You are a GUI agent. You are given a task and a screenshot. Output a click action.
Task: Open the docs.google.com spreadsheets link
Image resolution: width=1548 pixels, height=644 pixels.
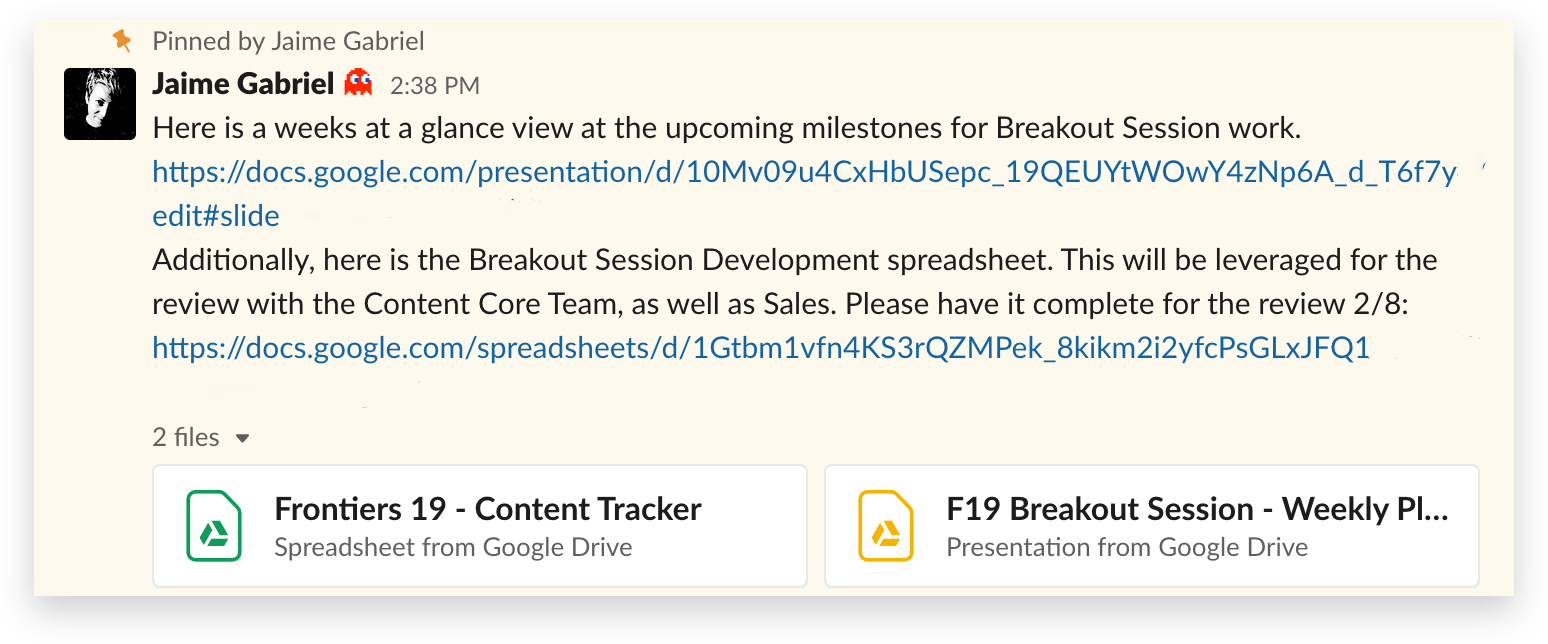pyautogui.click(x=760, y=347)
